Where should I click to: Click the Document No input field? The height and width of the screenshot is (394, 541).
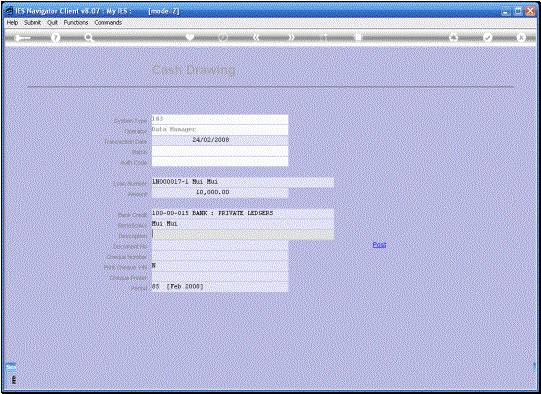(x=220, y=245)
